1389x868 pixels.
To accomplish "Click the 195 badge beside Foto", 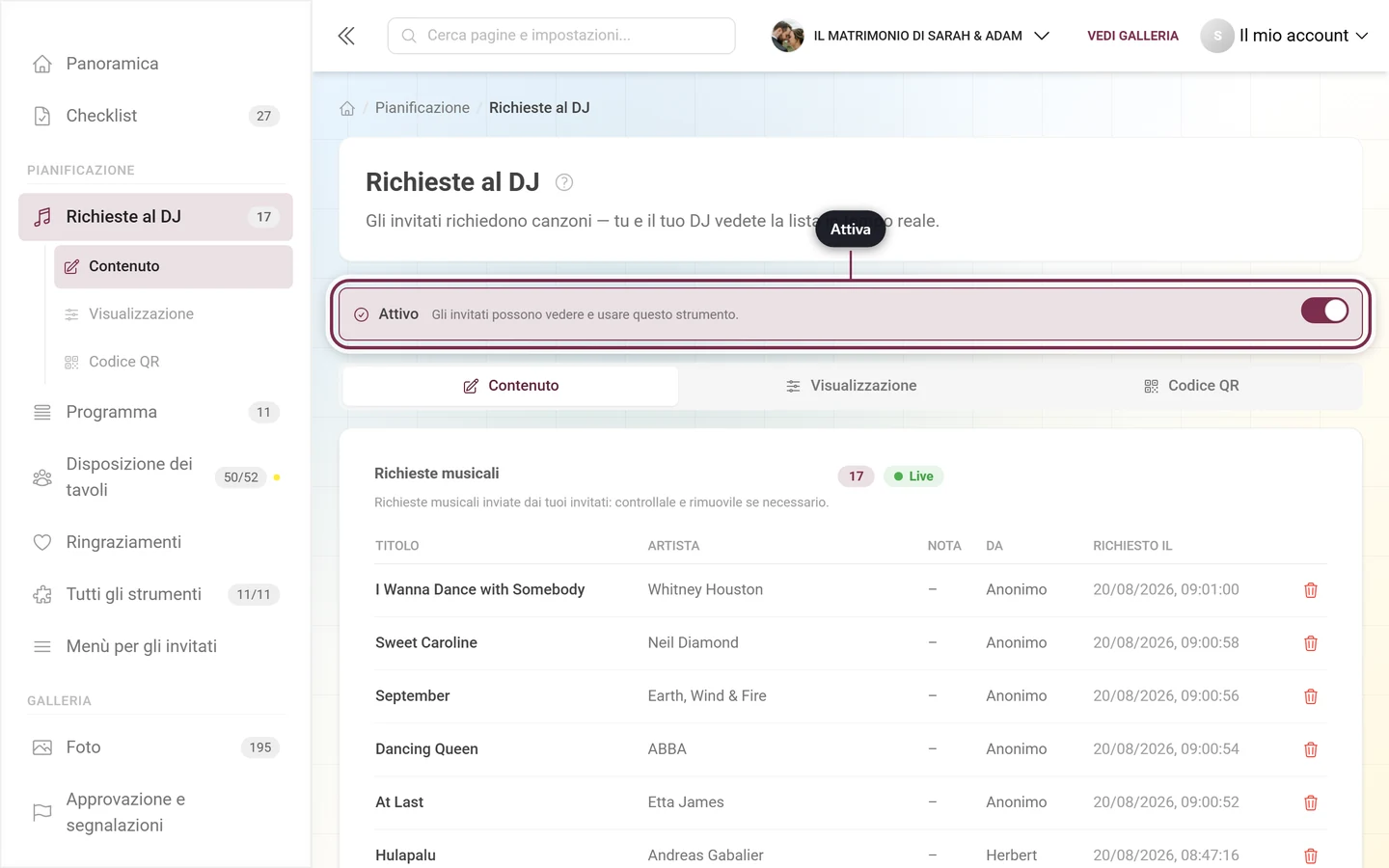I will [260, 747].
